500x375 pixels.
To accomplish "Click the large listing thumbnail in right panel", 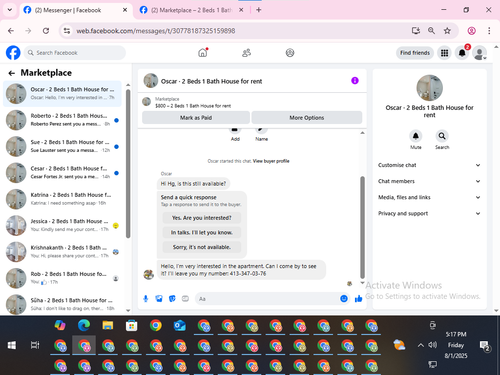I will [x=430, y=88].
